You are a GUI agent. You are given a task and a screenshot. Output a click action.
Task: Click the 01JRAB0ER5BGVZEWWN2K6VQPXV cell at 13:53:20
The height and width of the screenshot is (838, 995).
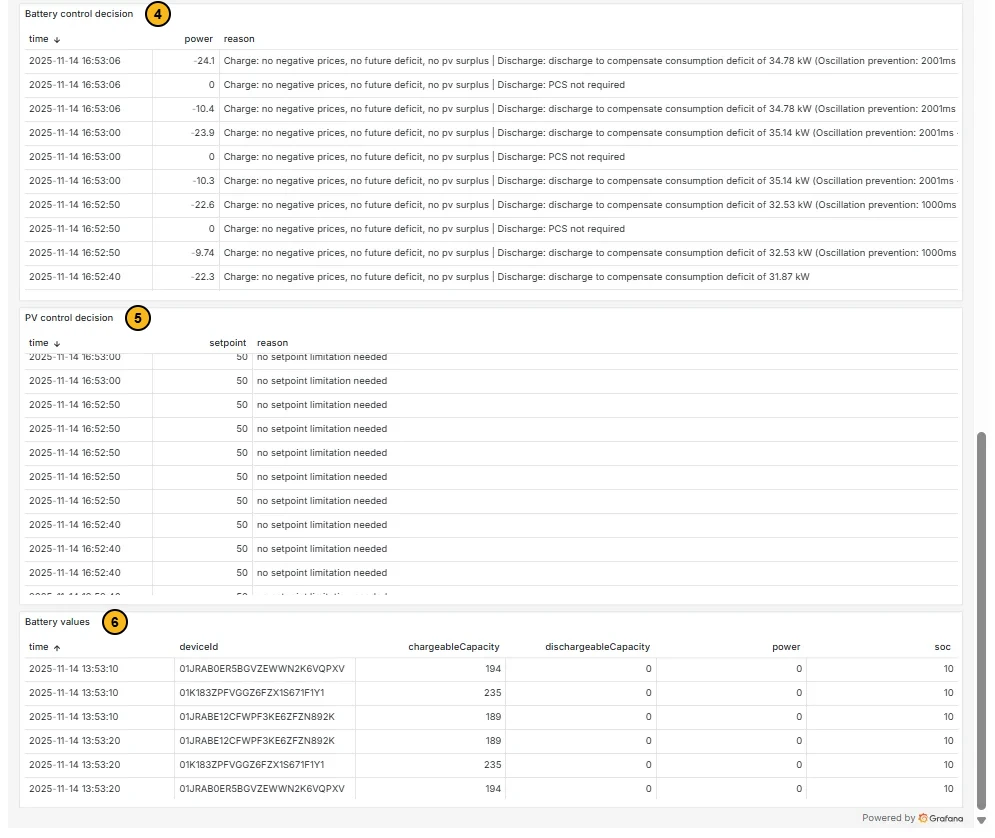click(265, 789)
